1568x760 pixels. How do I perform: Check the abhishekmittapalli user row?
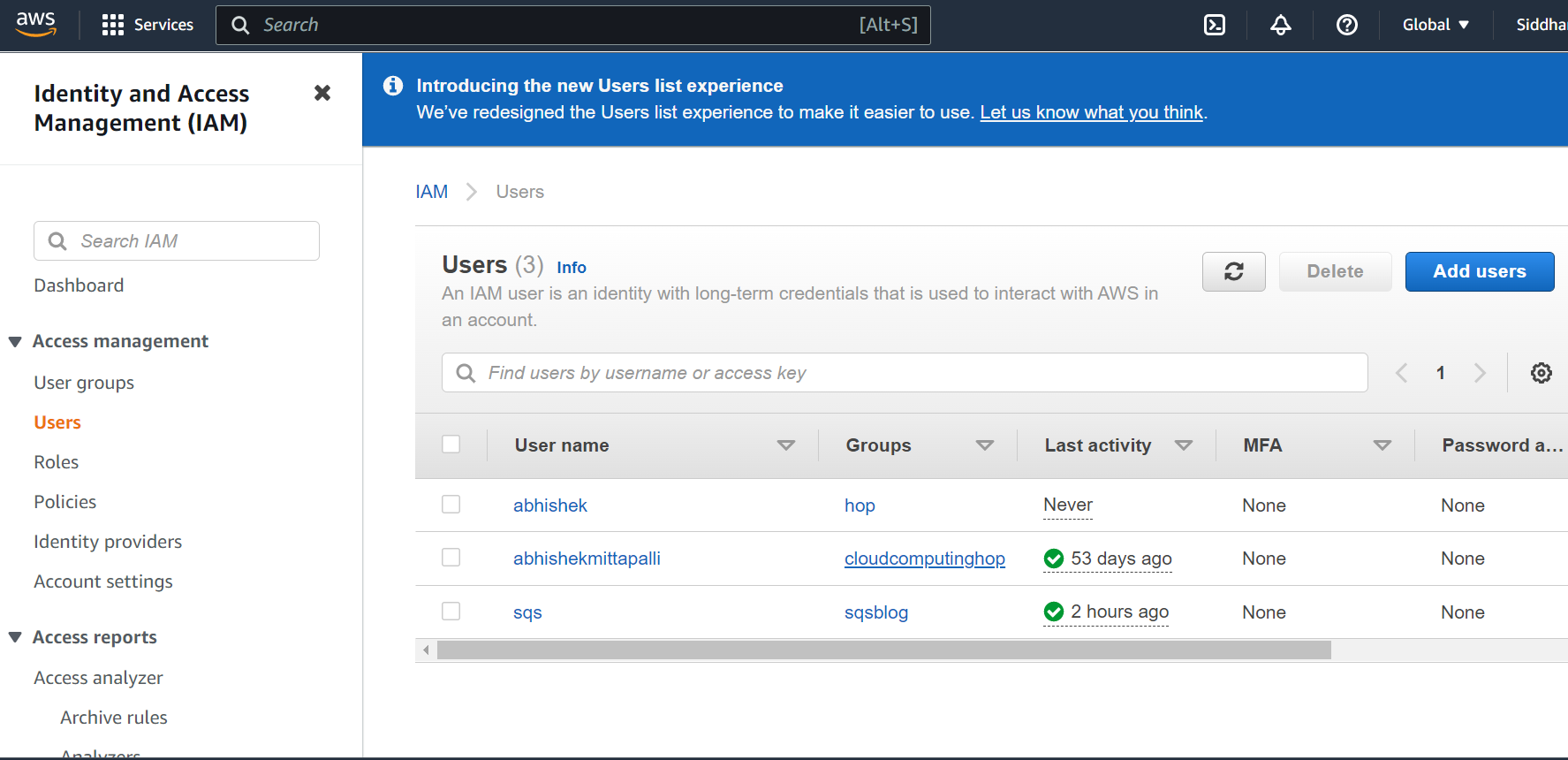(451, 558)
